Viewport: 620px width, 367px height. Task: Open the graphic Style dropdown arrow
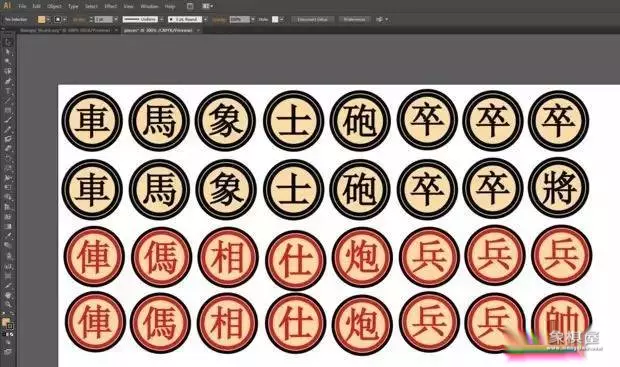[x=282, y=19]
